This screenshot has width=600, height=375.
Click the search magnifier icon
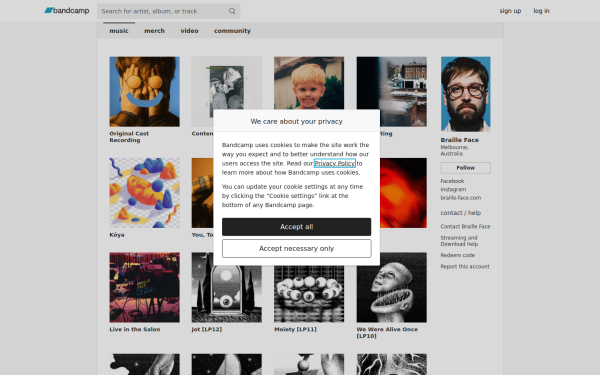(232, 11)
